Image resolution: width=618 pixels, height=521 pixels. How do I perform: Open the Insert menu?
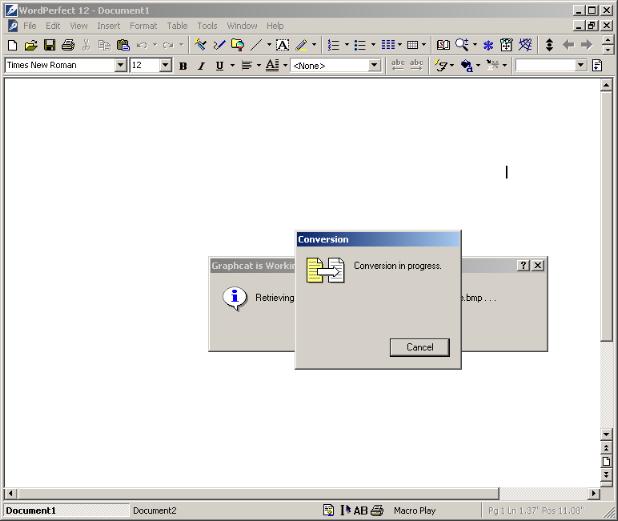coord(108,26)
